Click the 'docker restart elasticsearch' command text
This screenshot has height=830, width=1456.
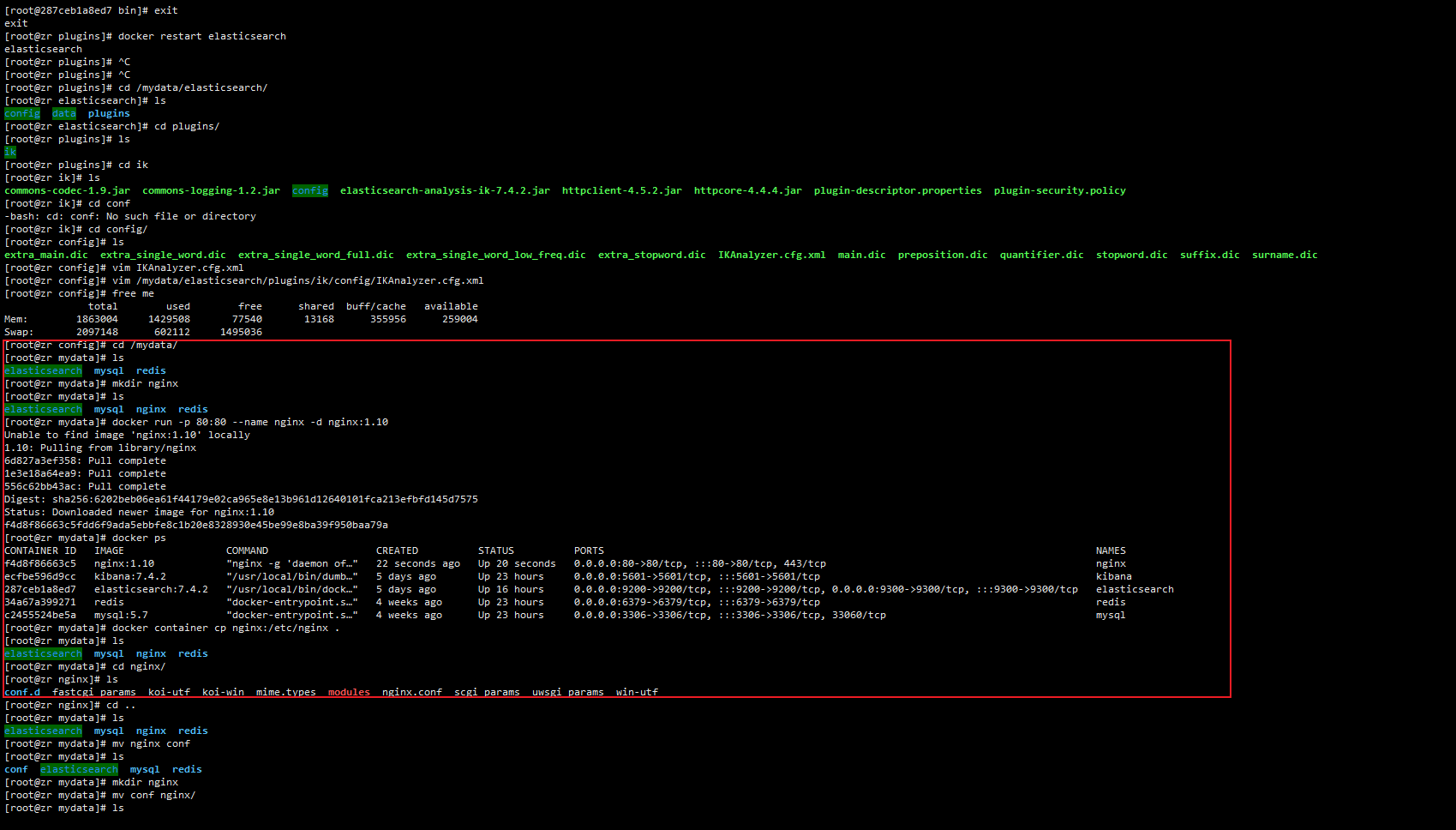click(202, 36)
